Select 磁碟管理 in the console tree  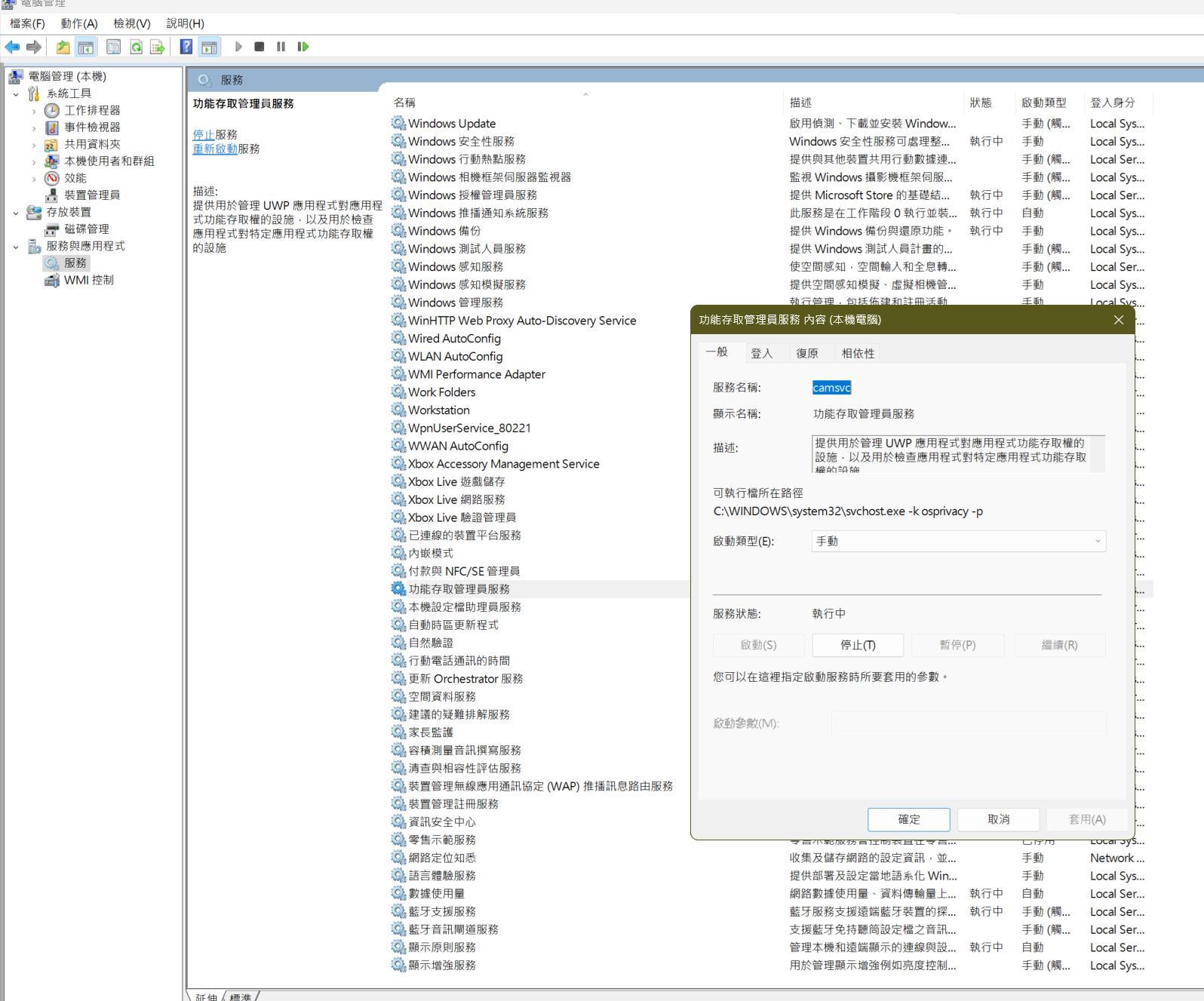[x=87, y=229]
